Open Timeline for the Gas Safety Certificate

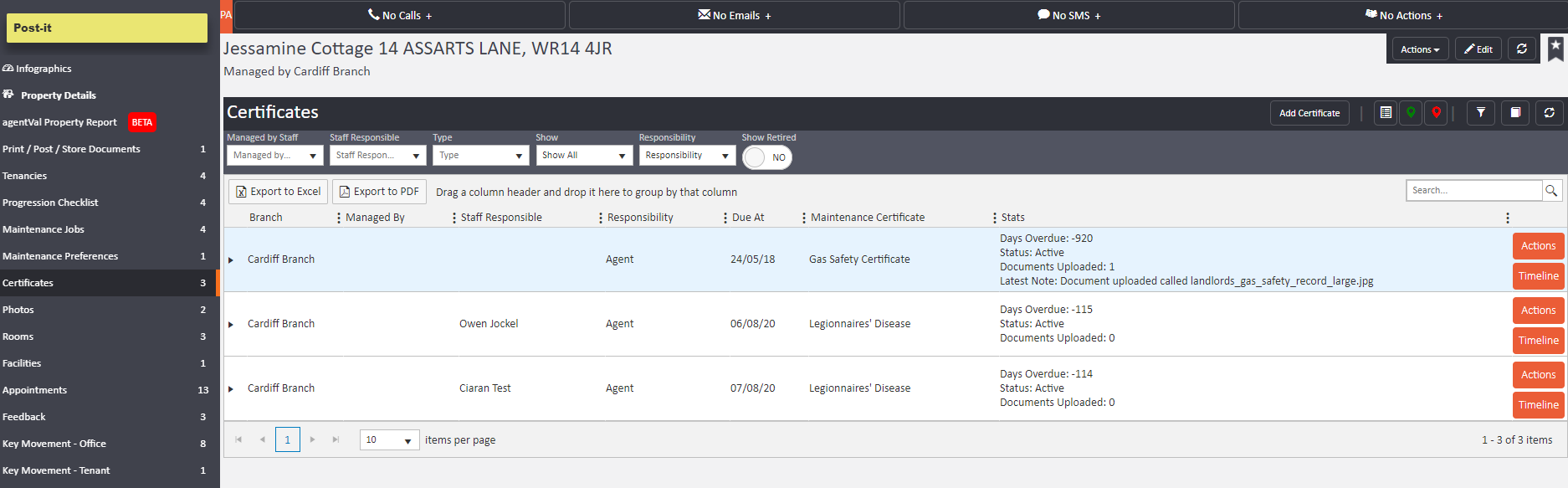click(1538, 276)
